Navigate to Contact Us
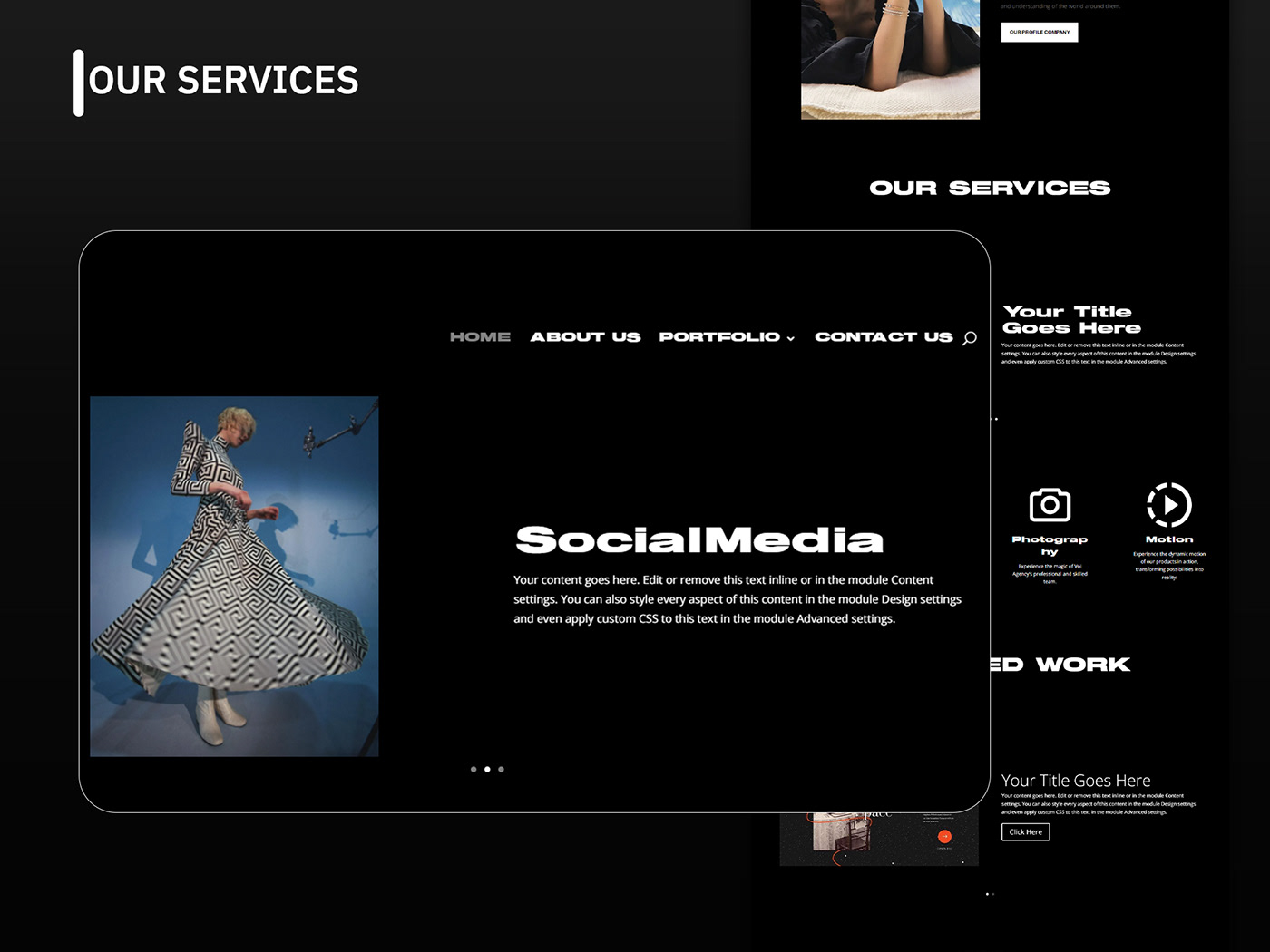Screen dimensions: 1270x952 pos(883,337)
